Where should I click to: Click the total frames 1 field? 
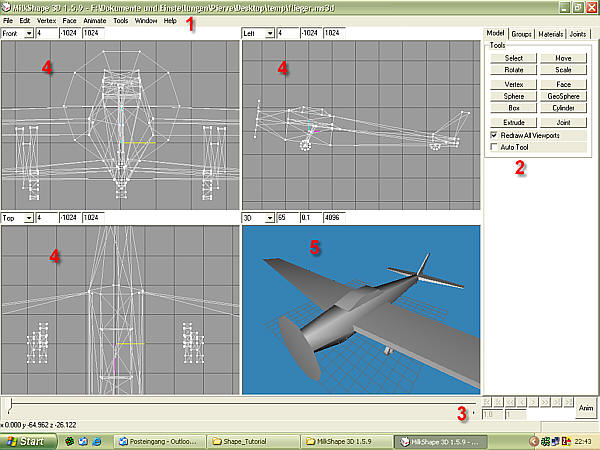pos(515,414)
